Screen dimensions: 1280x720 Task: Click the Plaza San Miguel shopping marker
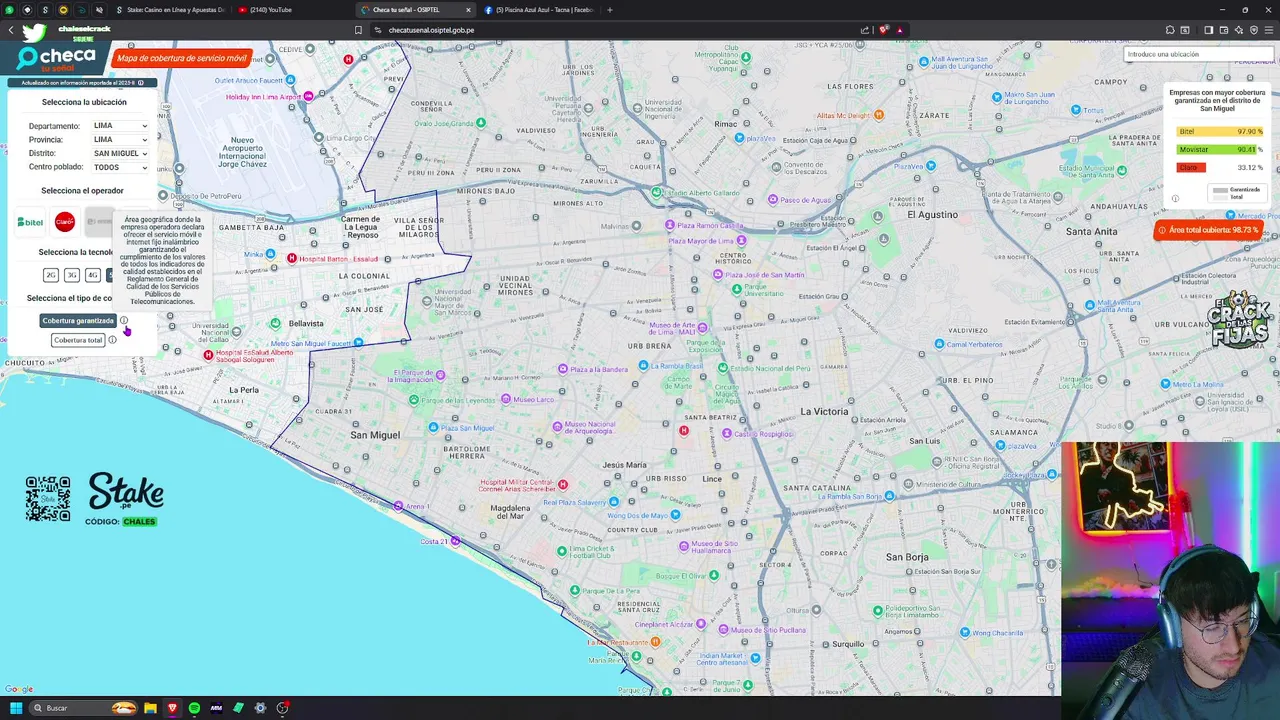(433, 427)
